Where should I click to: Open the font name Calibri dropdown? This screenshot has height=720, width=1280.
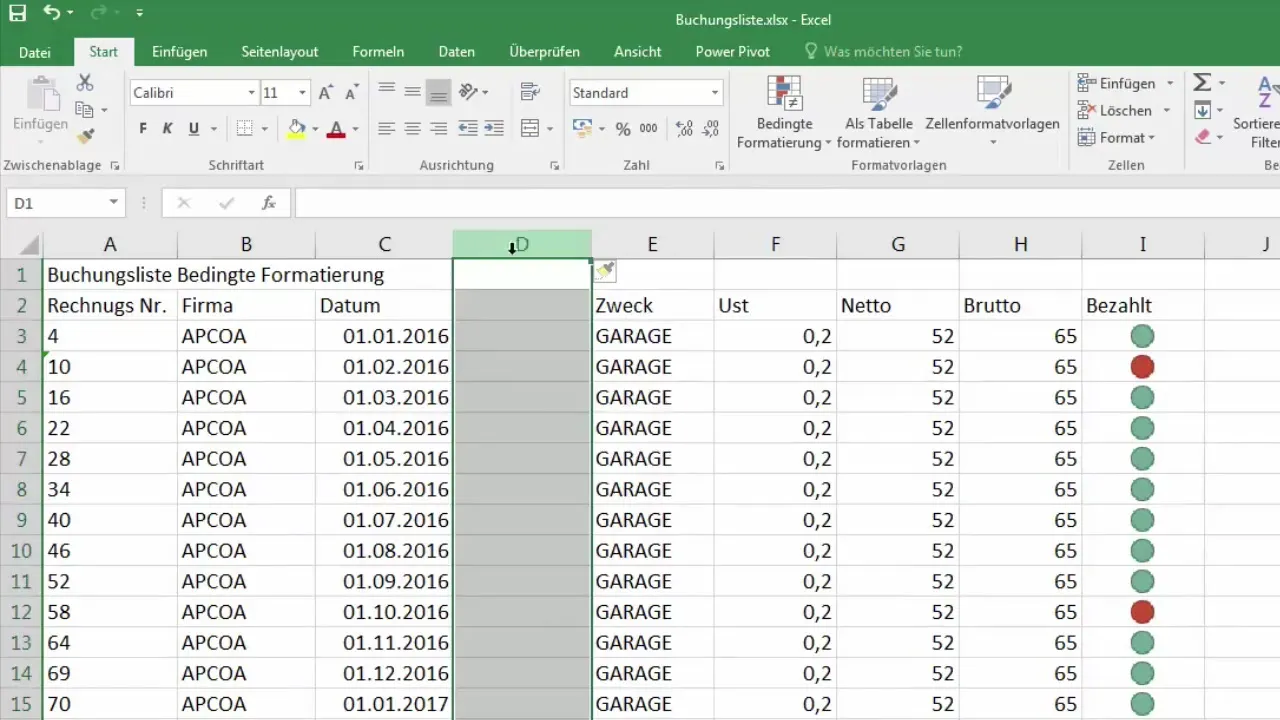pyautogui.click(x=251, y=93)
